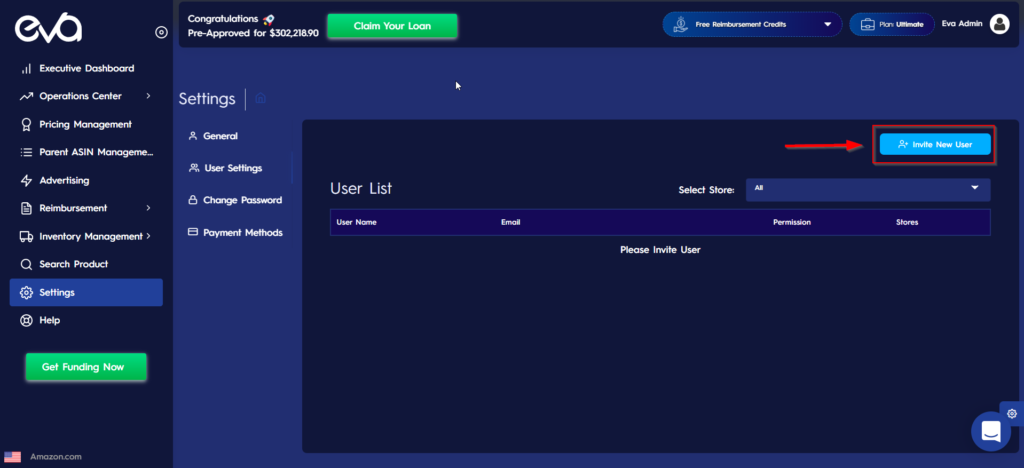1024x468 pixels.
Task: Collapse sidebar using the circle target icon
Action: [161, 32]
